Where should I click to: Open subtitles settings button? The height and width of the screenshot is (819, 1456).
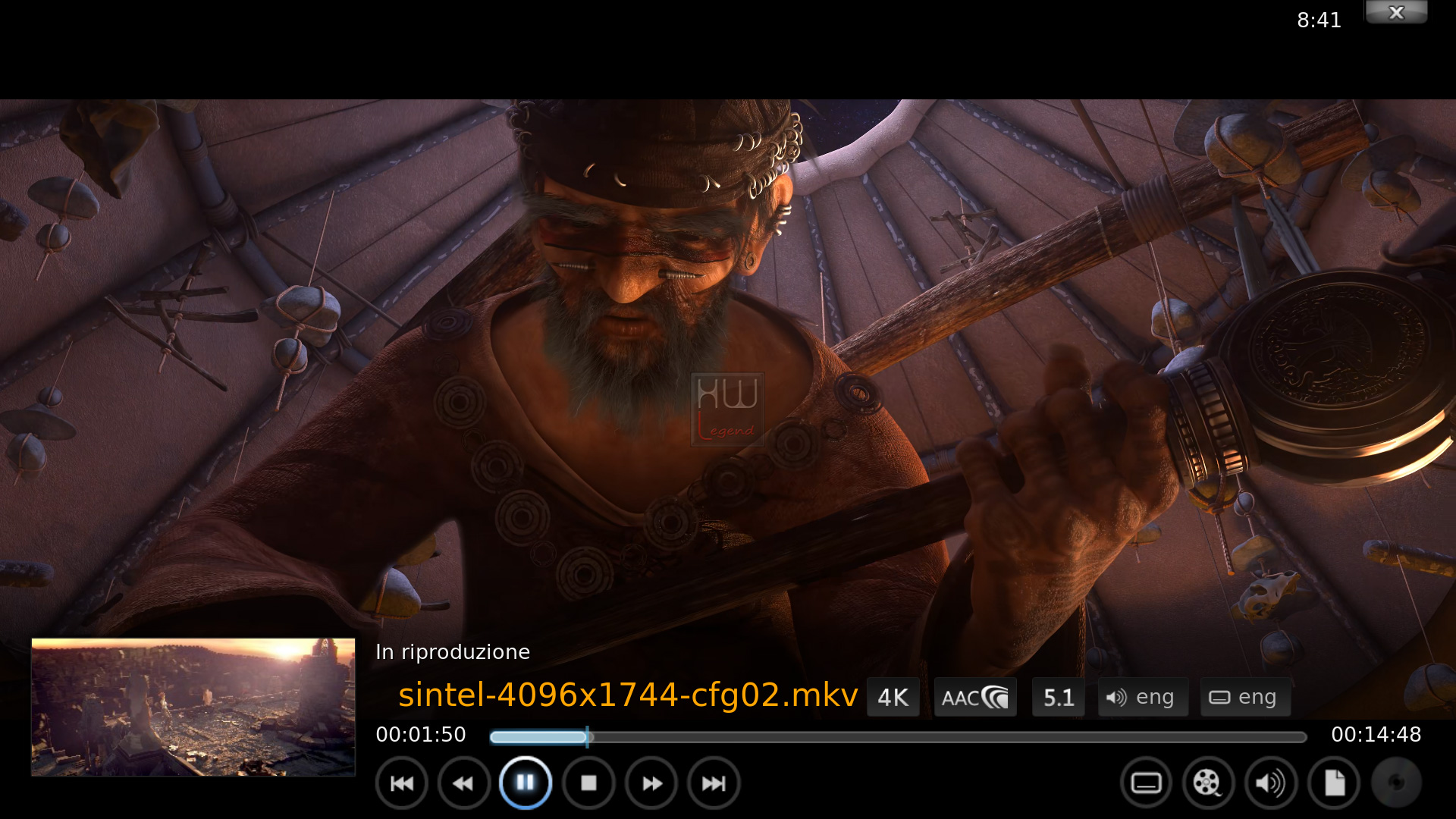1146,783
